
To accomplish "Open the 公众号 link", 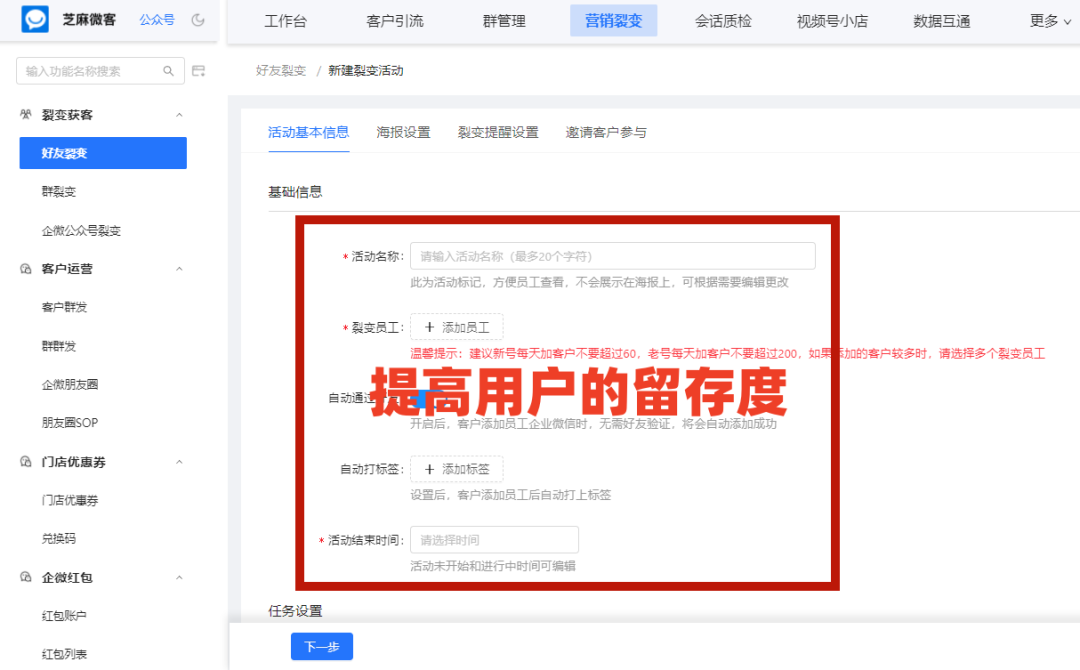I will click(156, 20).
